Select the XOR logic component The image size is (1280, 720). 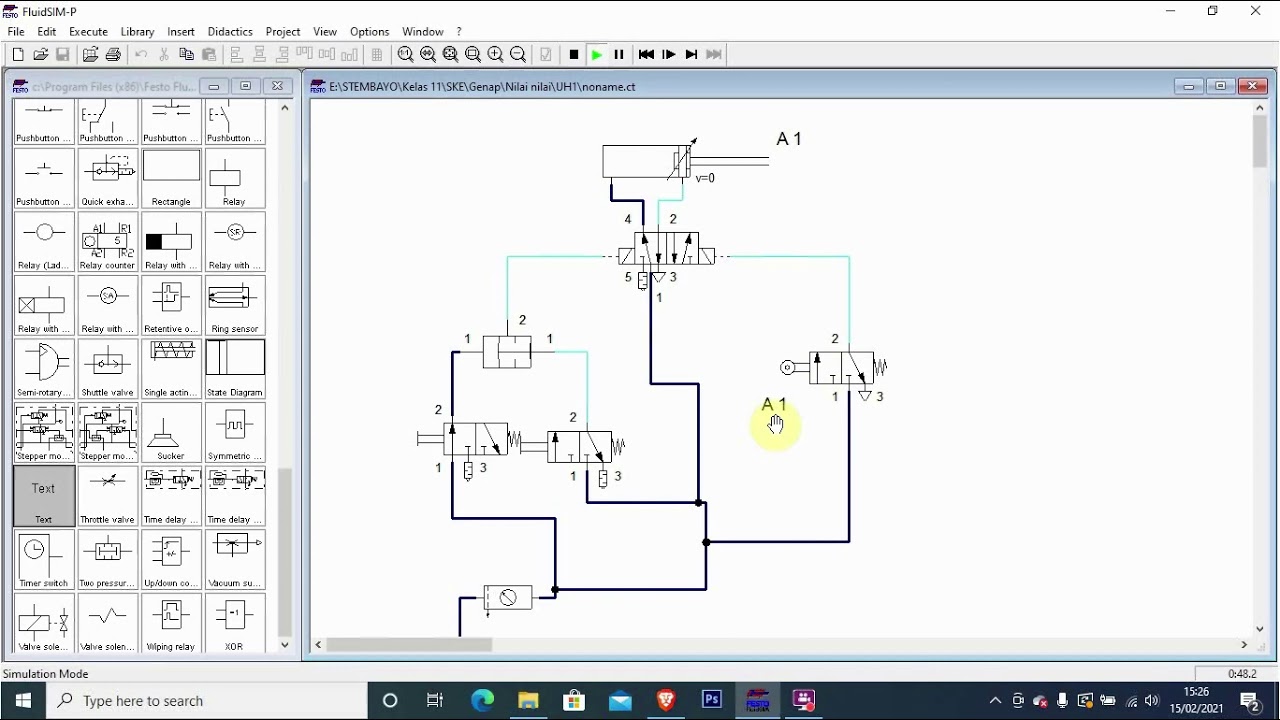click(234, 623)
